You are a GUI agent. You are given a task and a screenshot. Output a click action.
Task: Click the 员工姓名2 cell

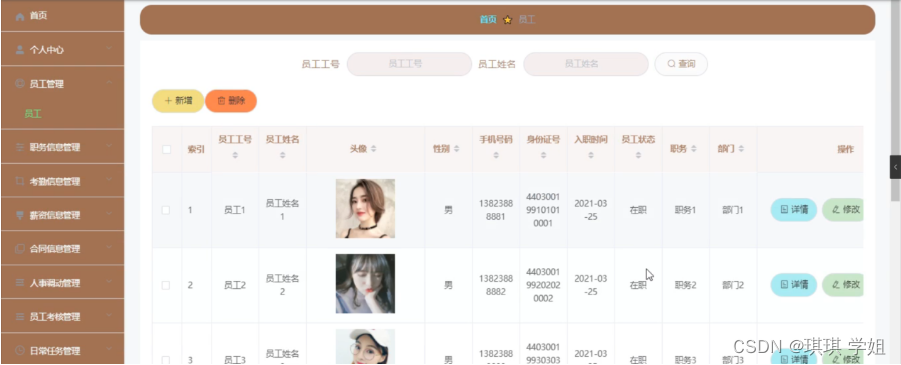tap(282, 285)
